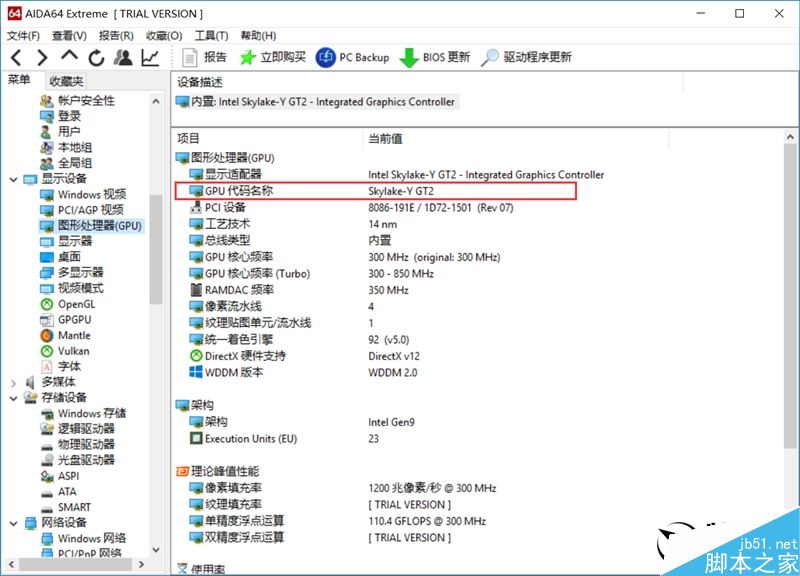Select 逻辑驱动器 in the tree
This screenshot has height=576, width=800.
(78, 430)
